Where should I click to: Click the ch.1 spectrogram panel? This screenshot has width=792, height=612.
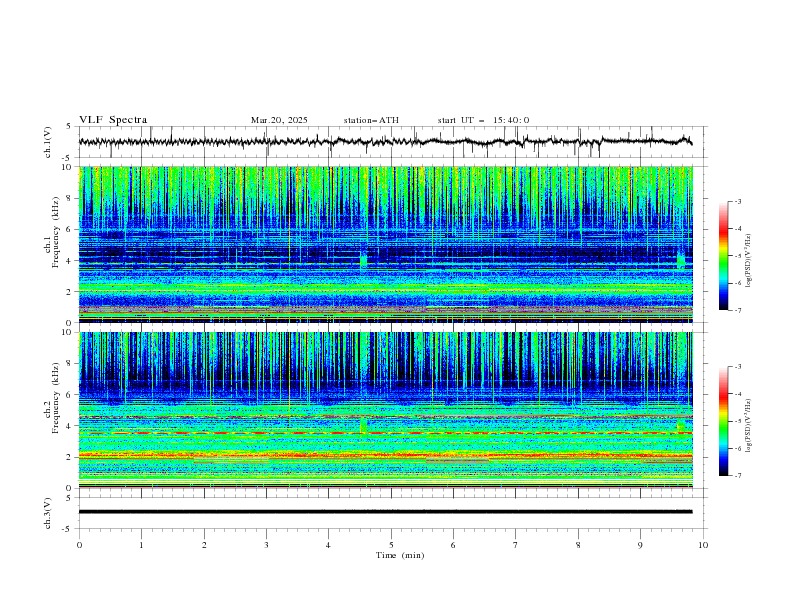[386, 244]
